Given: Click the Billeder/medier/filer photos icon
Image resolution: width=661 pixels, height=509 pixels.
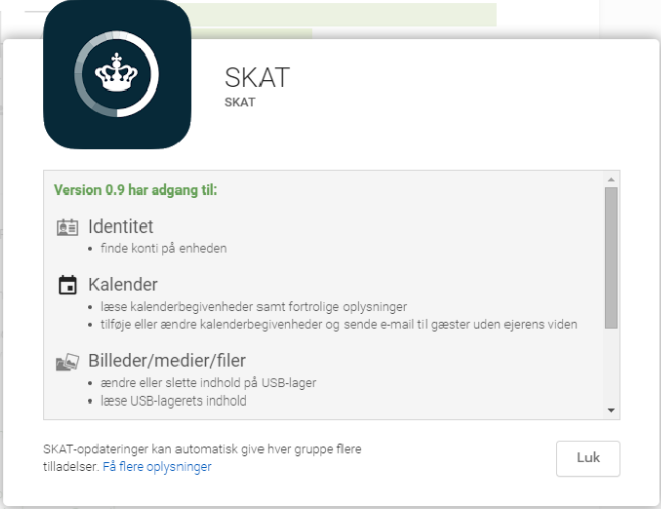Looking at the screenshot, I should point(67,362).
